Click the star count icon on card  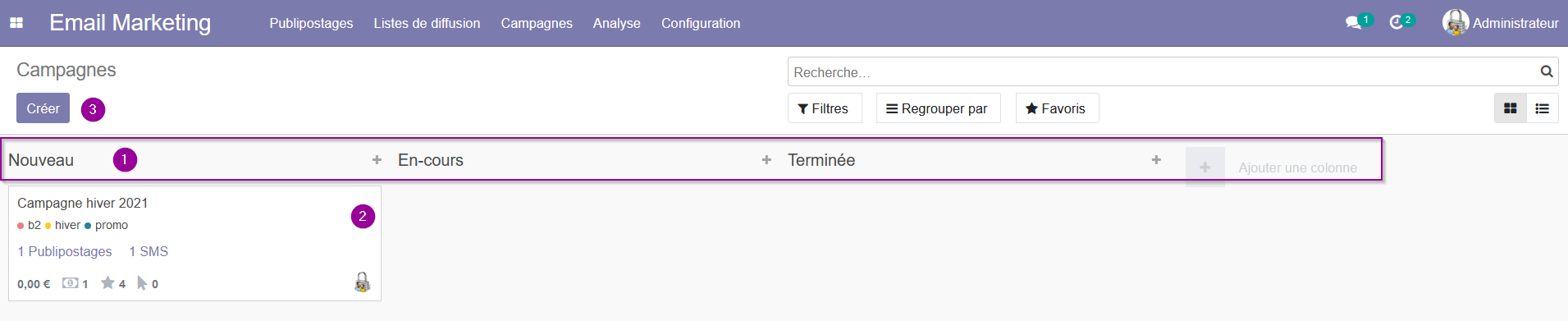coord(107,283)
